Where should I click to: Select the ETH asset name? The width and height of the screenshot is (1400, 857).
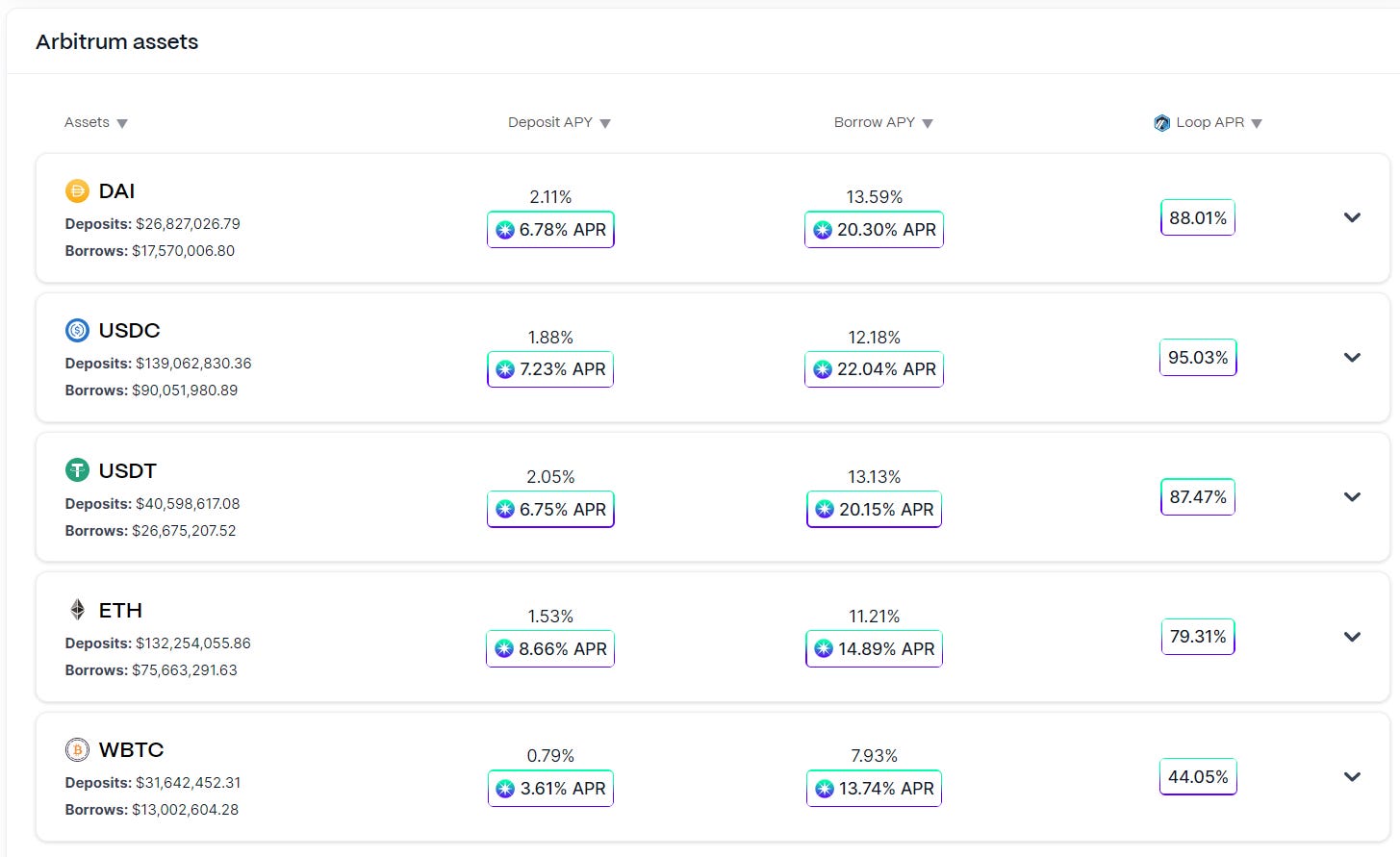tap(120, 610)
